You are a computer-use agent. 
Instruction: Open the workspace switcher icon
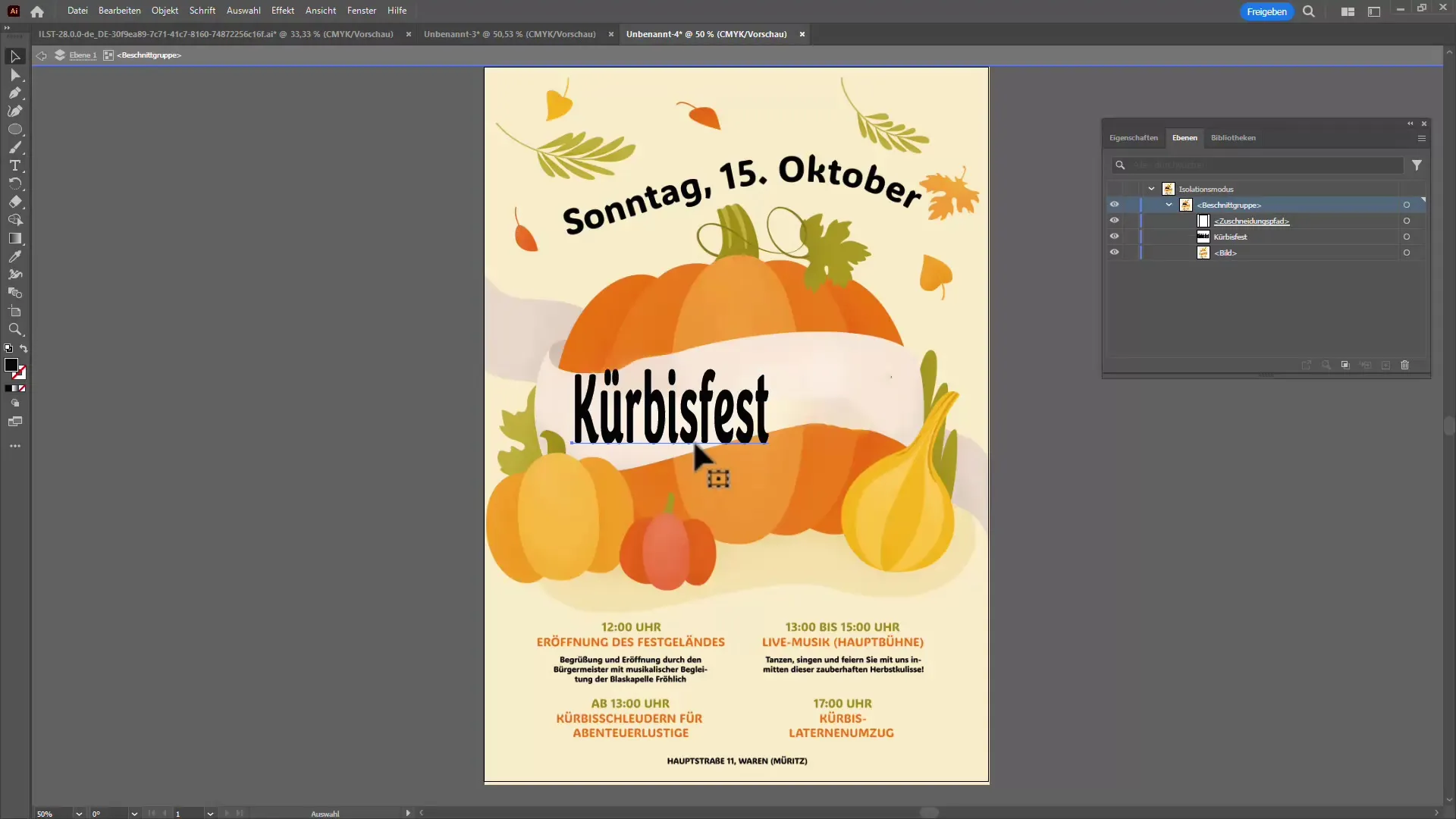(x=1374, y=11)
